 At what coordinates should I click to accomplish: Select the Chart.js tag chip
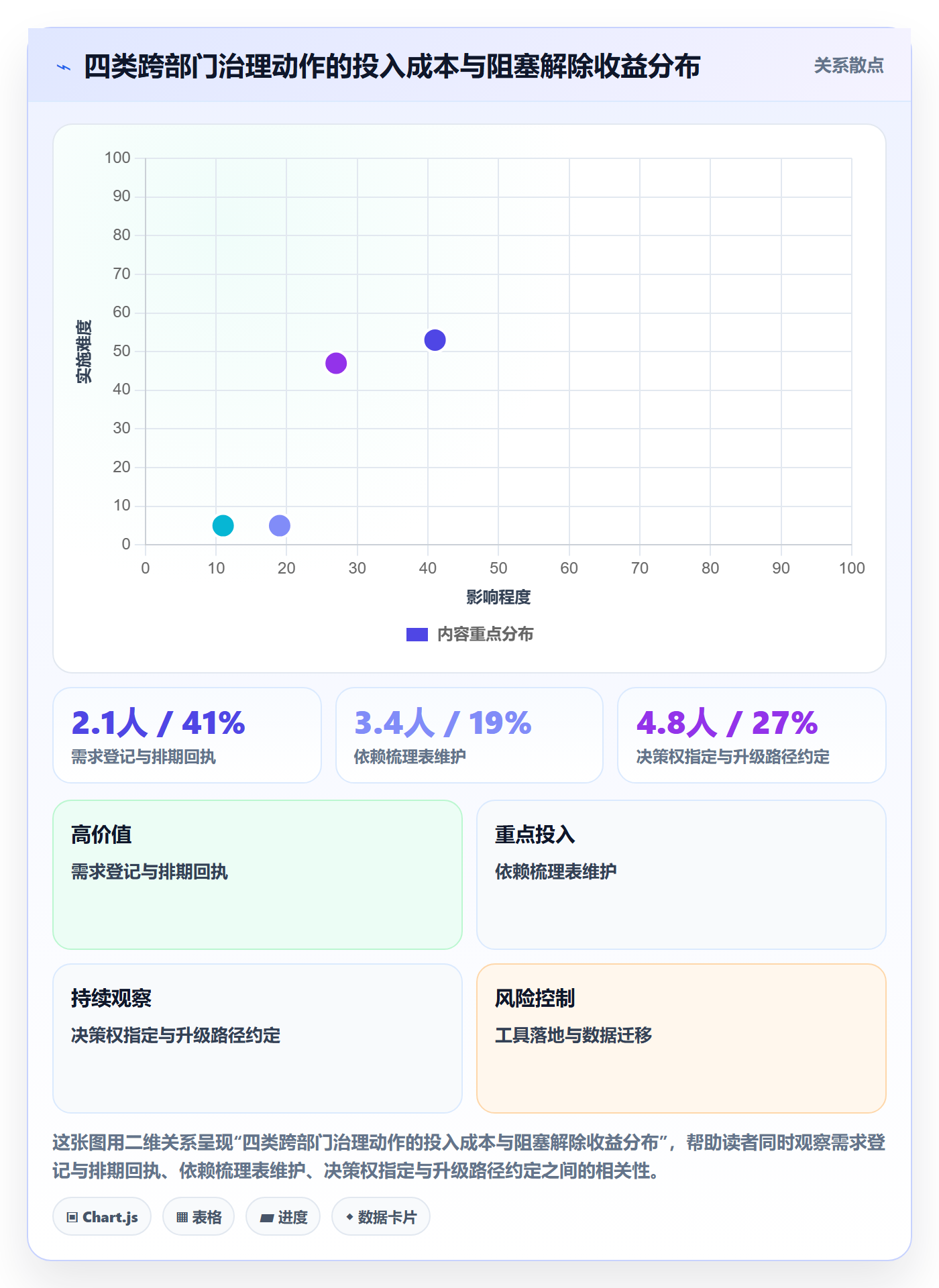tap(102, 1217)
